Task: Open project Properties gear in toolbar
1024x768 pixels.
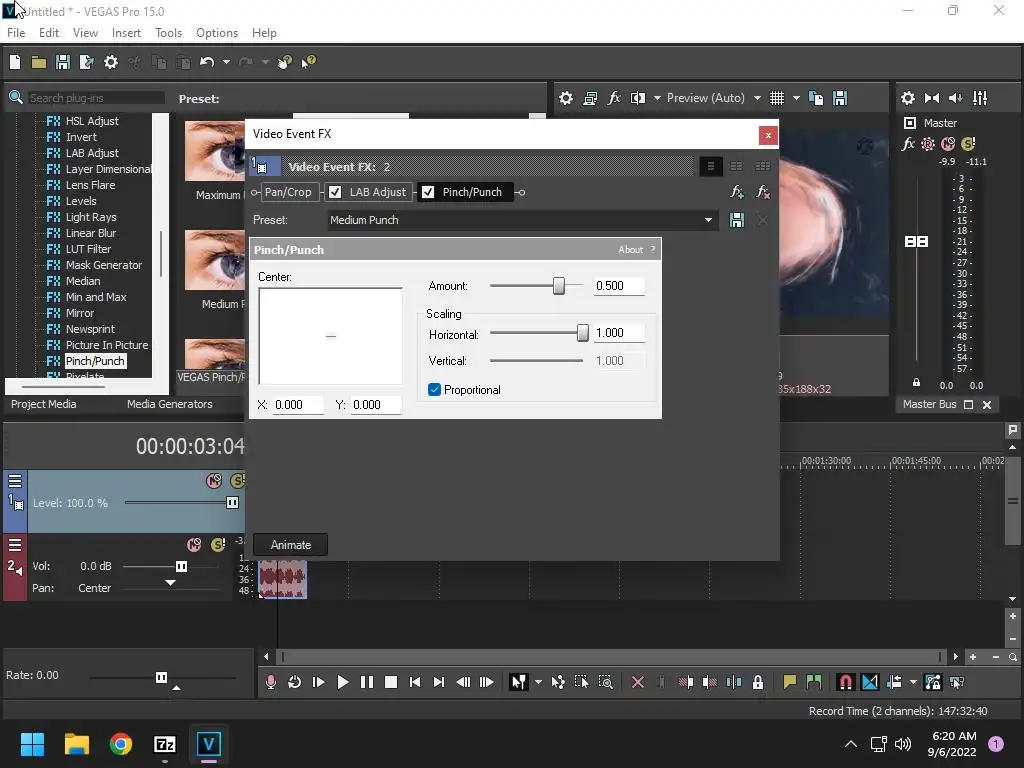Action: click(111, 62)
